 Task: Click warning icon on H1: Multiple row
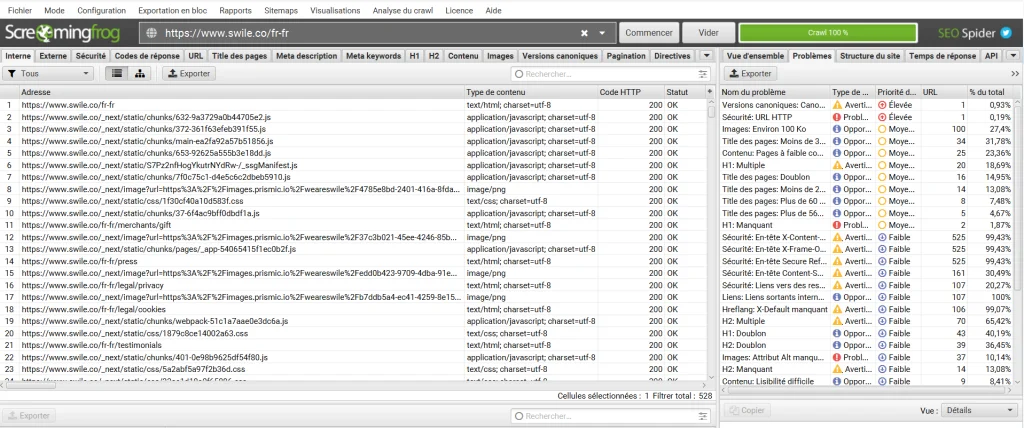coord(837,165)
